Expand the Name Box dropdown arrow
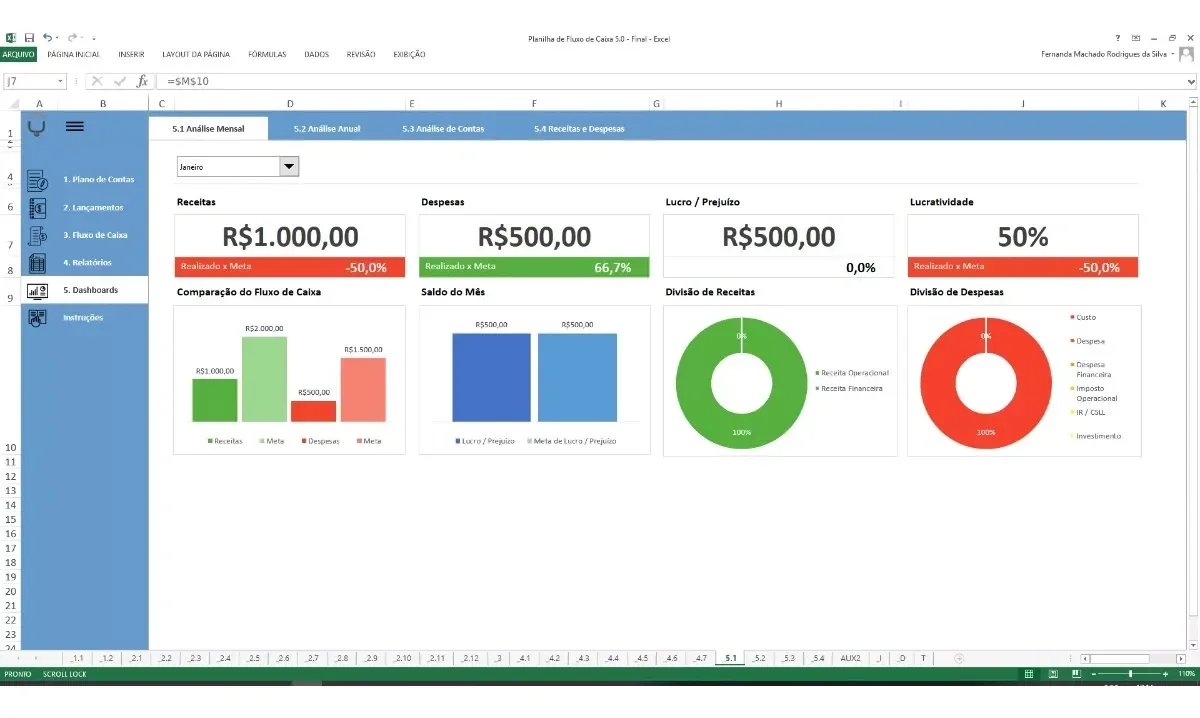The image size is (1200, 718). tap(60, 81)
